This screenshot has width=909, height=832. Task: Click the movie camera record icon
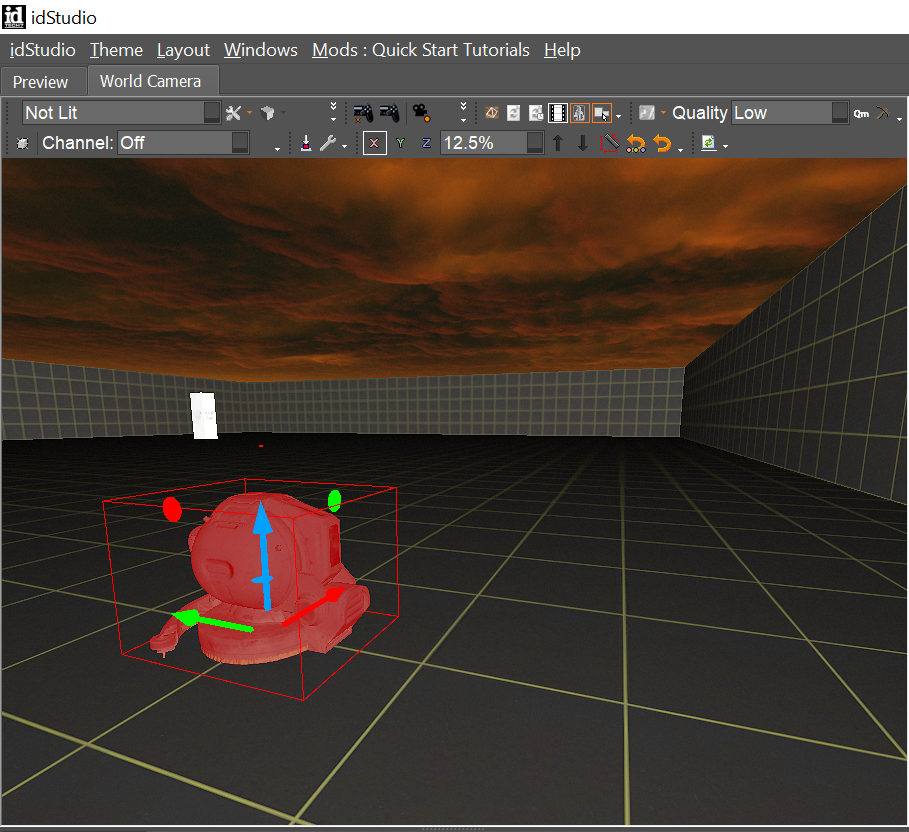421,113
